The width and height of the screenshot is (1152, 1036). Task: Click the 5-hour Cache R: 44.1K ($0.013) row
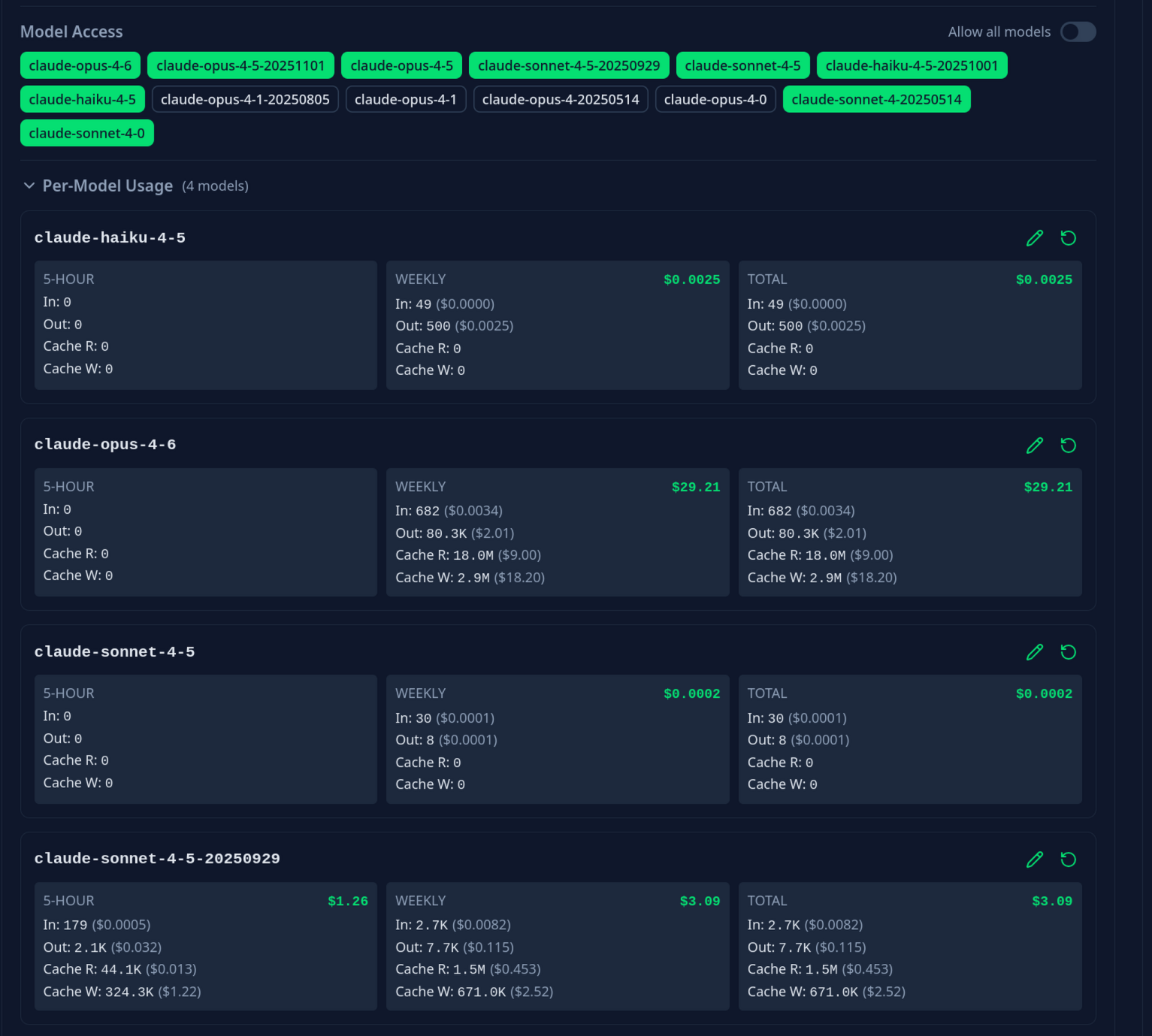(x=120, y=969)
